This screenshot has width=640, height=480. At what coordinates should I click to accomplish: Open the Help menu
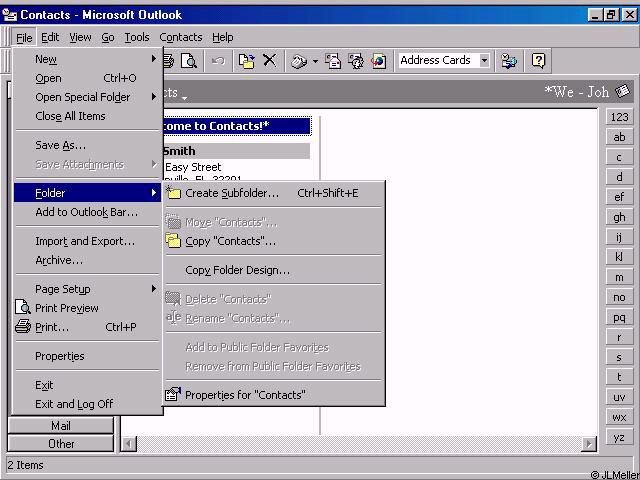222,37
